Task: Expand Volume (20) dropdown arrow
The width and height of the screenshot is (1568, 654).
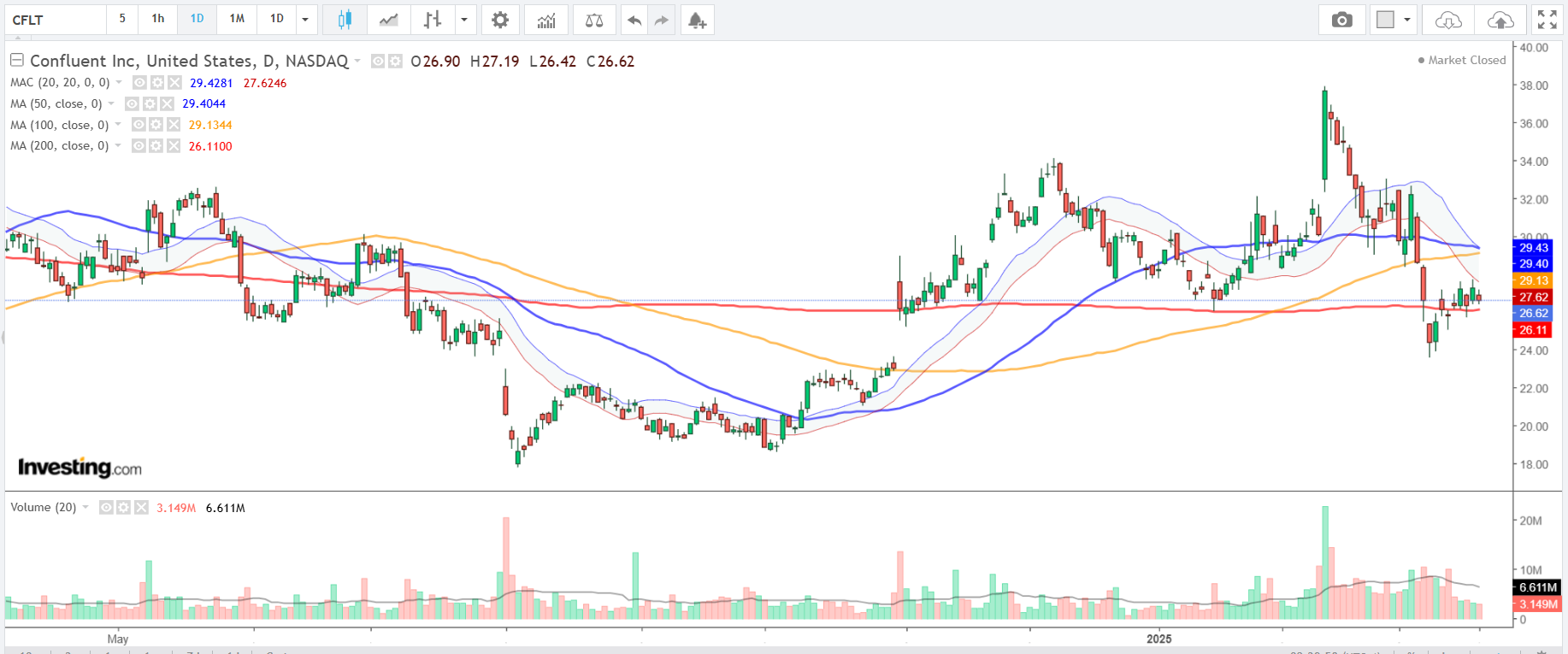Action: click(x=85, y=507)
